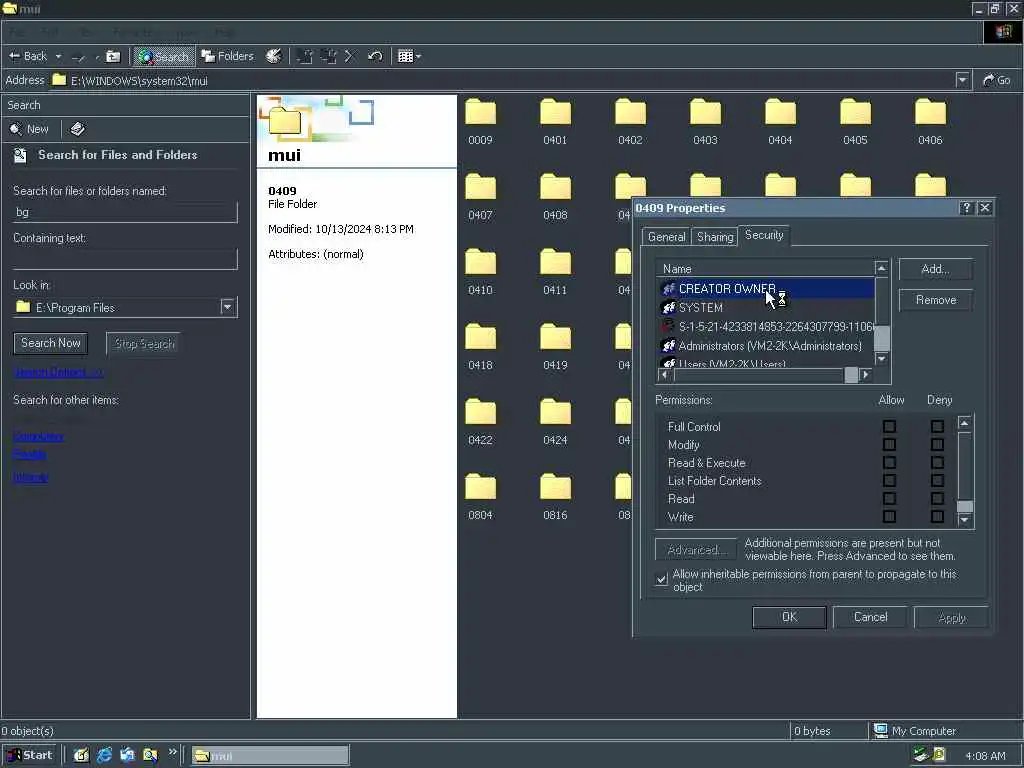Image resolution: width=1024 pixels, height=768 pixels.
Task: Expand quick launch overflow chevron
Action: [x=172, y=752]
